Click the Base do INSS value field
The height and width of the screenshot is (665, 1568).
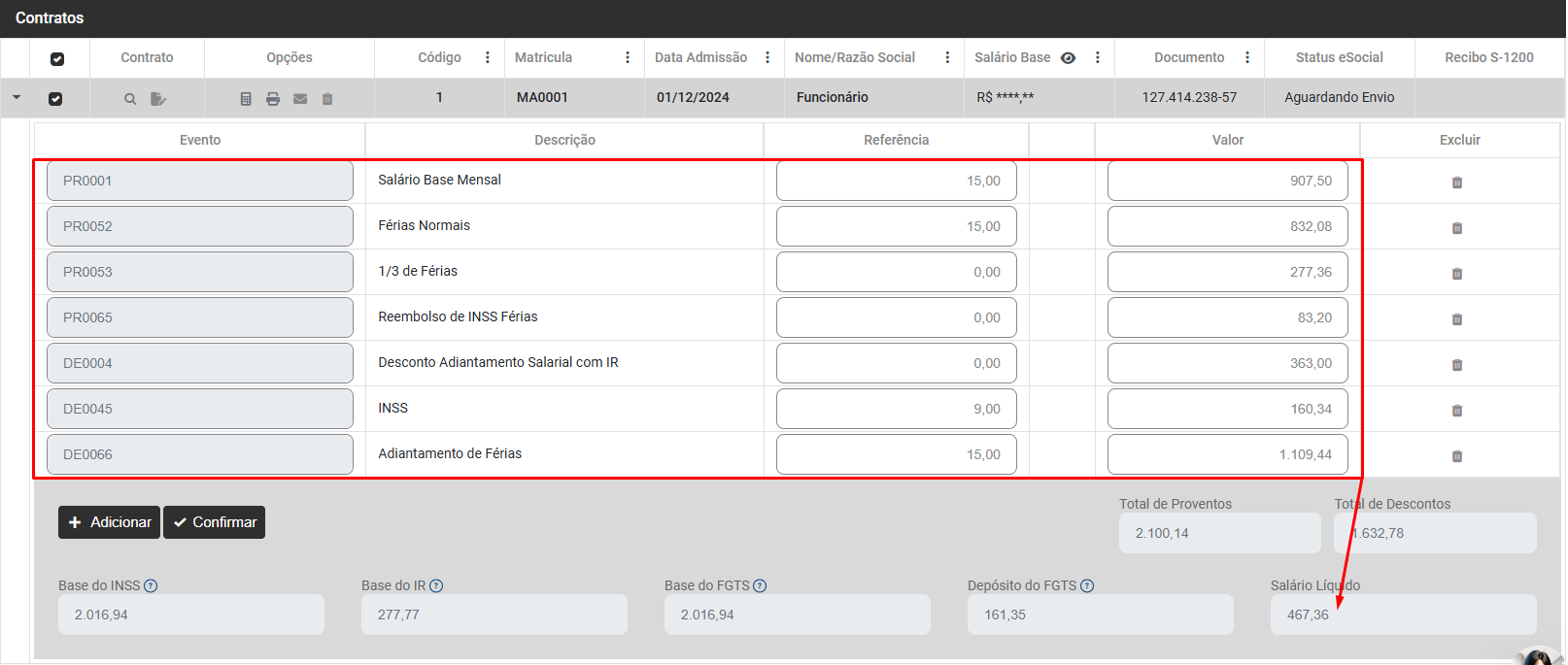click(191, 615)
